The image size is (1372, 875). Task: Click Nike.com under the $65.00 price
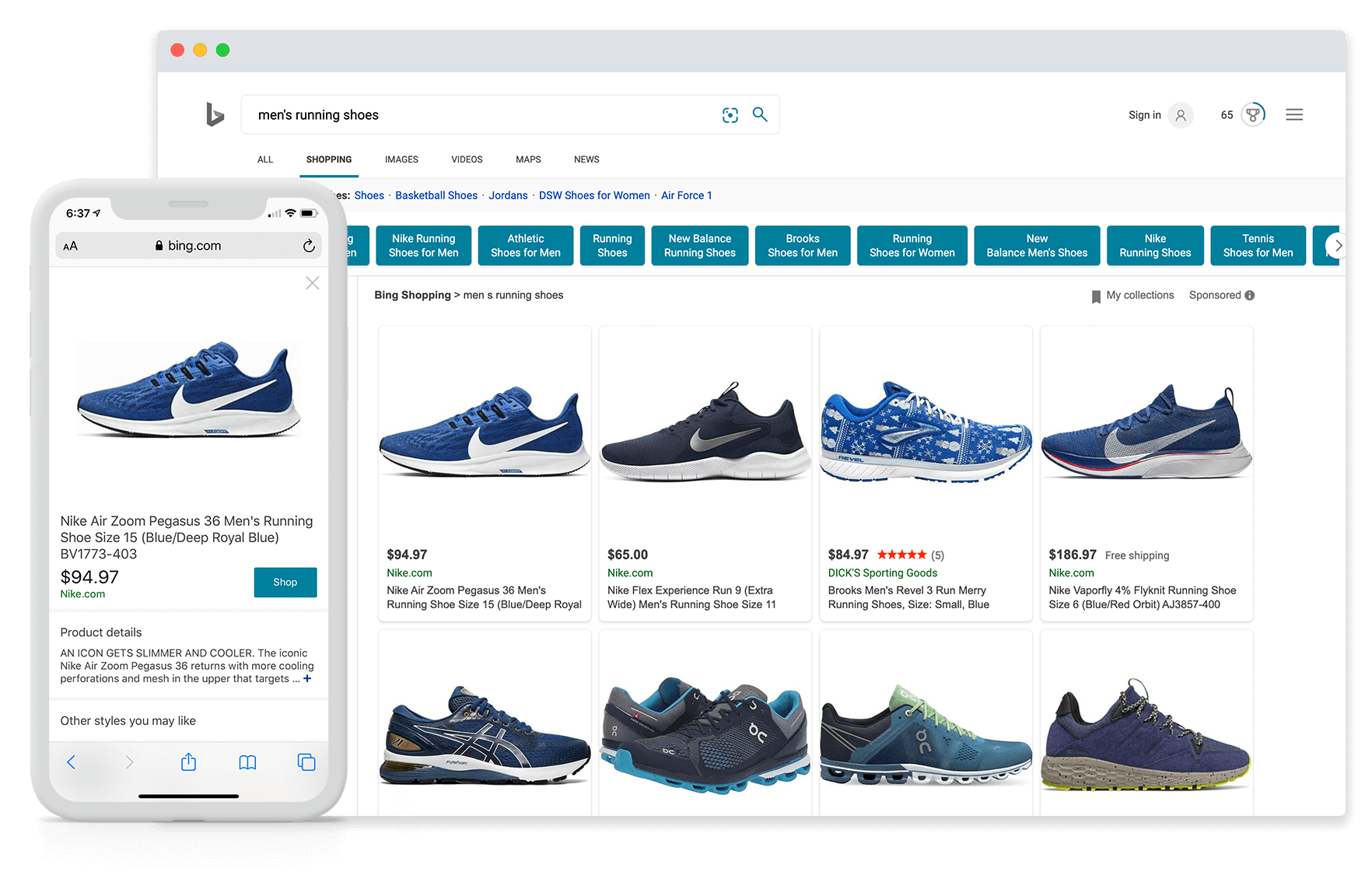tap(630, 573)
